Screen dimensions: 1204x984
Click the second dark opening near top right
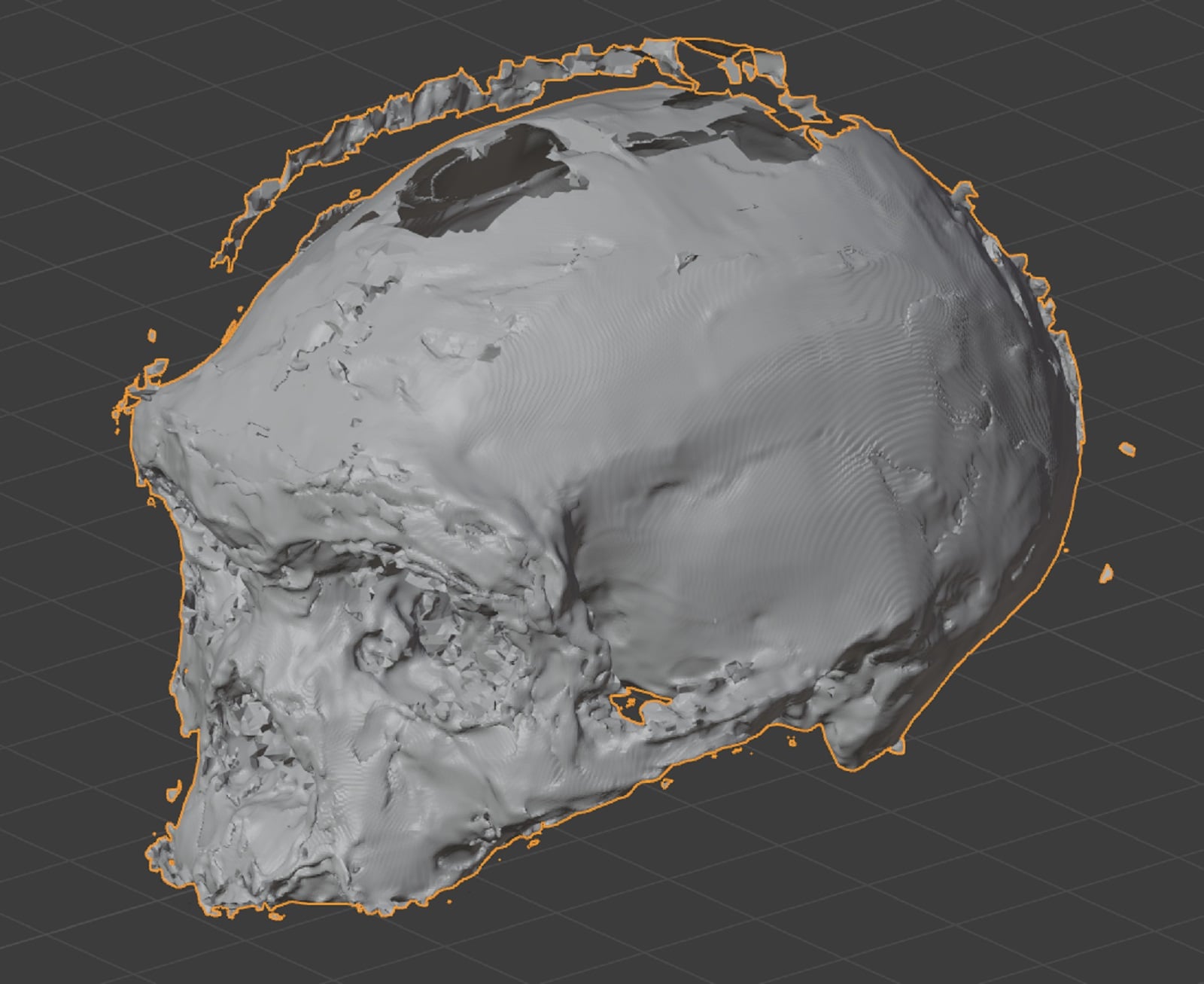tap(722, 139)
